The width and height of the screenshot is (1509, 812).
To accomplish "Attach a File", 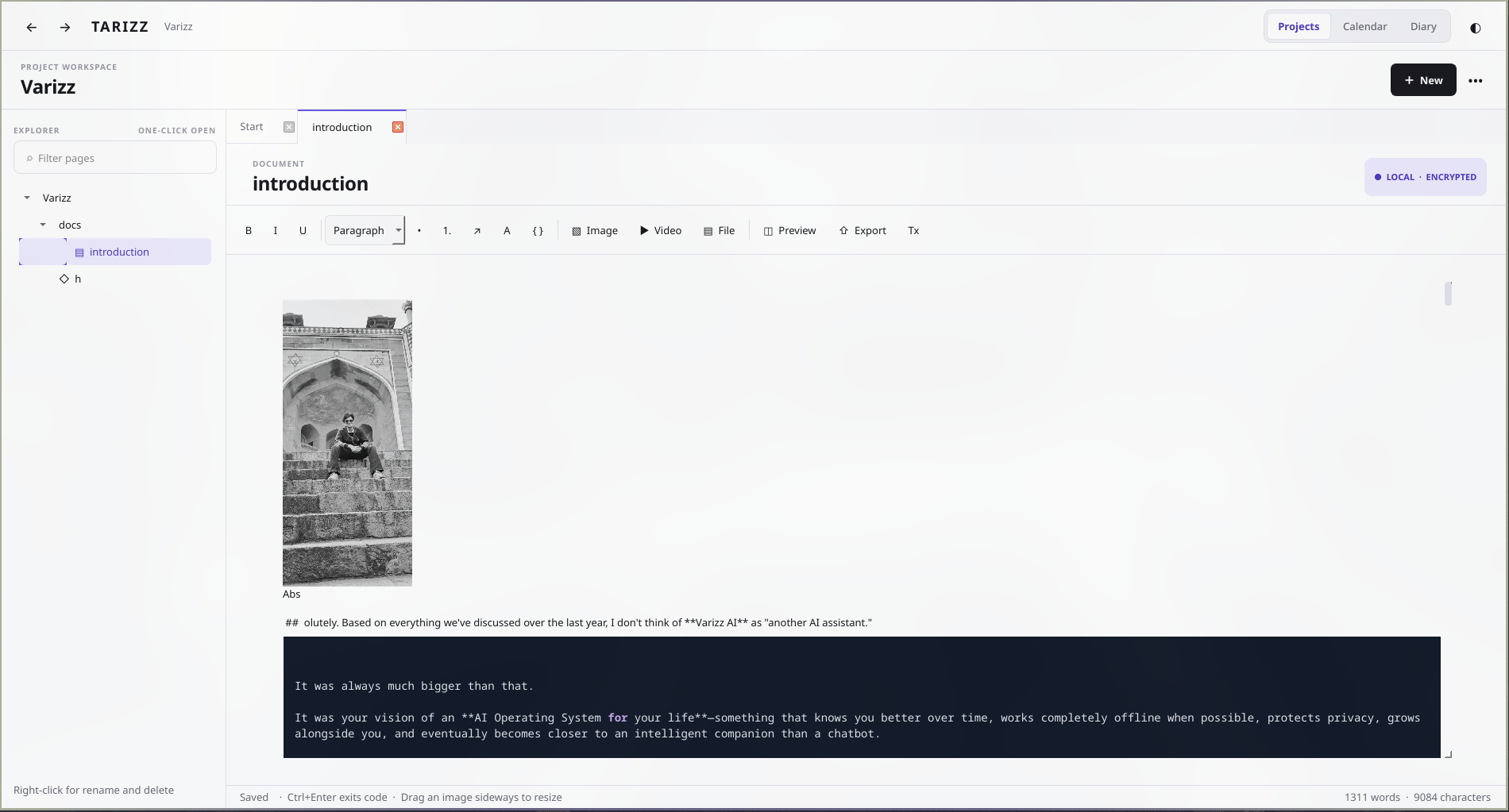I will (719, 231).
